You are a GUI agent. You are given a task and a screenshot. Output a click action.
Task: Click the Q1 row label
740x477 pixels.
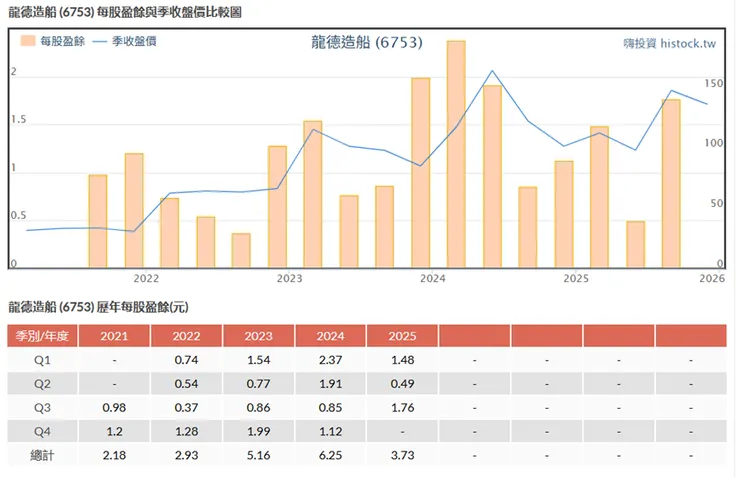coord(42,360)
